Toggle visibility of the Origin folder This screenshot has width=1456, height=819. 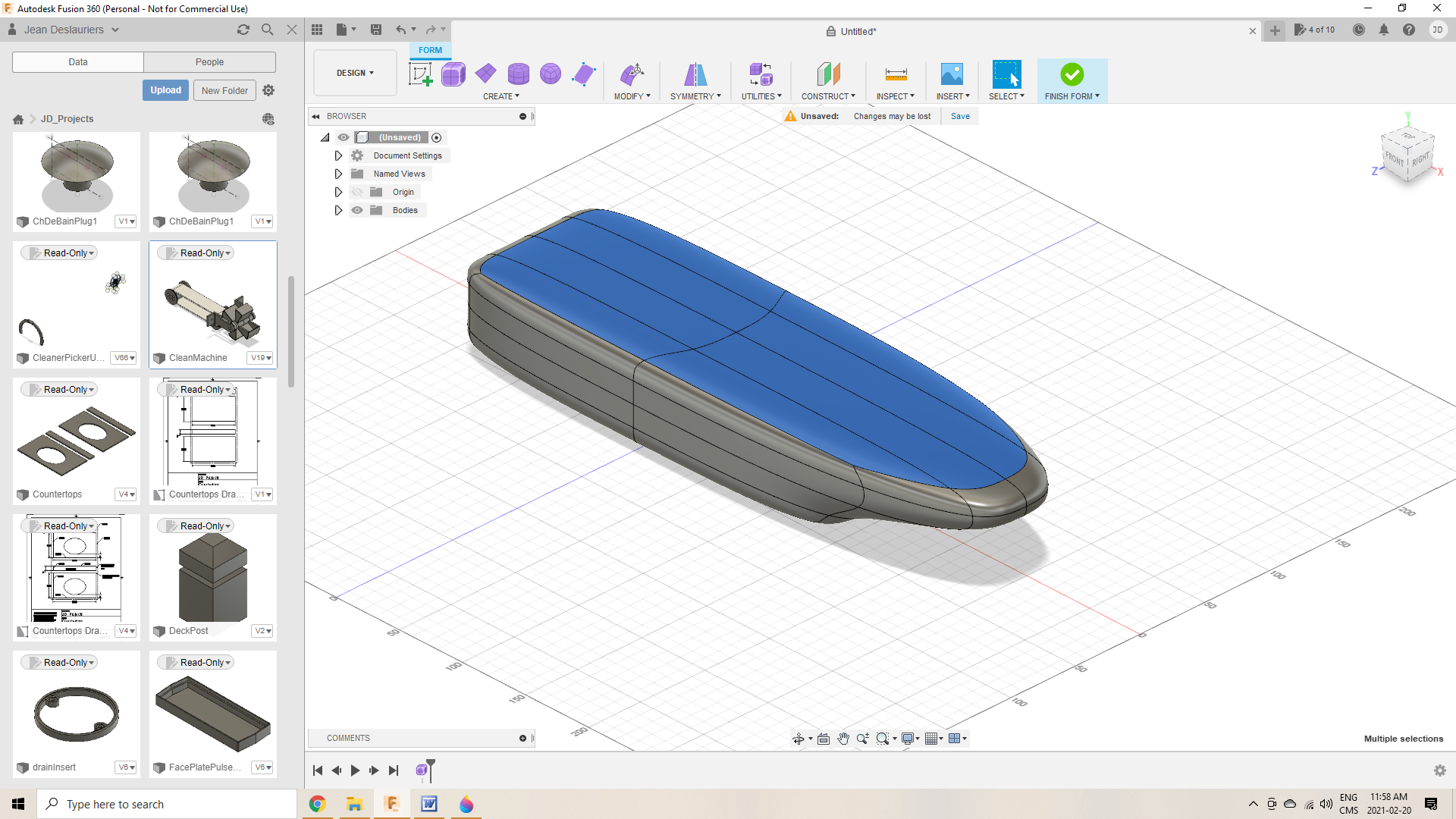coord(357,192)
